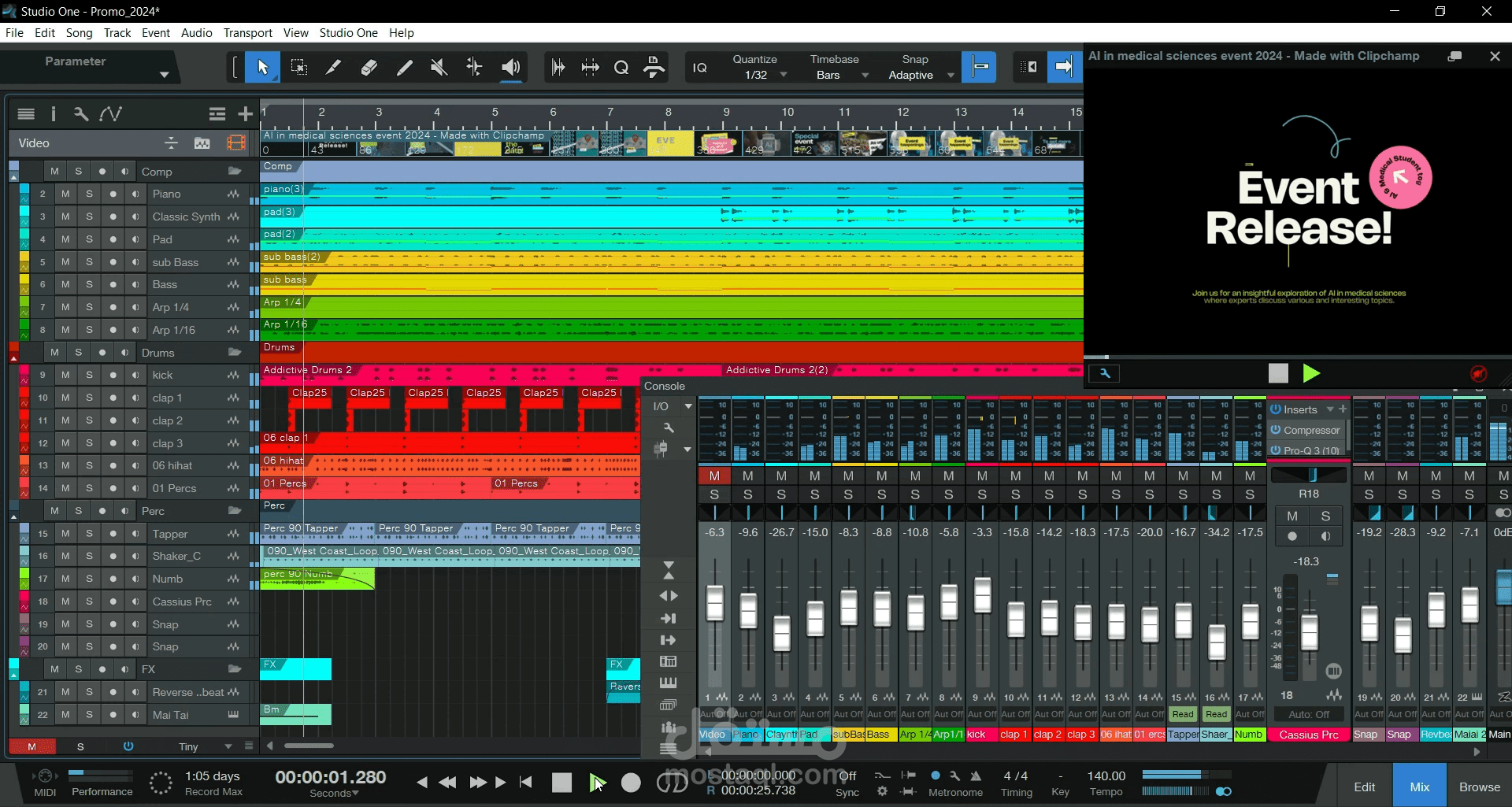This screenshot has height=807, width=1512.
Task: Click the Record button in transport
Action: point(631,782)
